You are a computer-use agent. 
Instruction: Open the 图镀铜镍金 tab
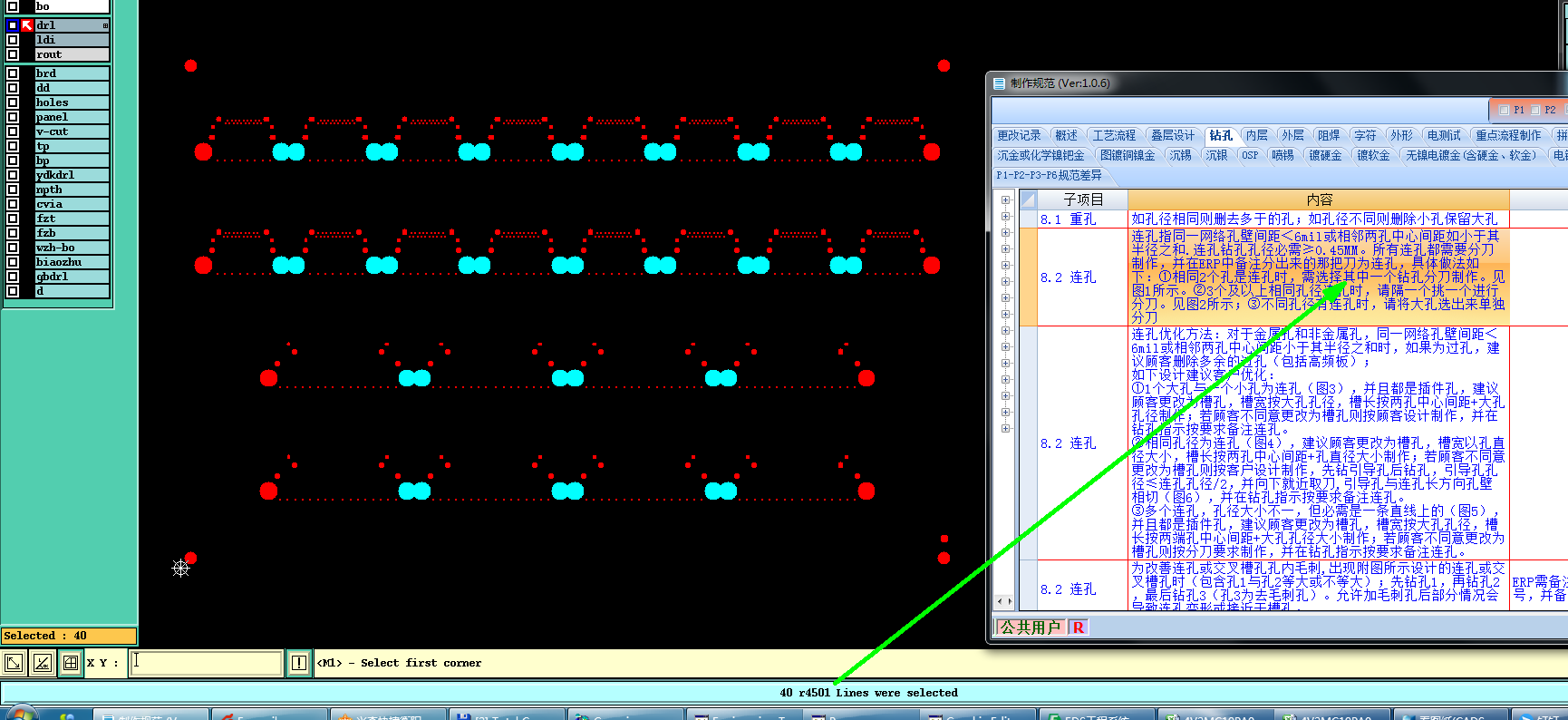click(1128, 155)
